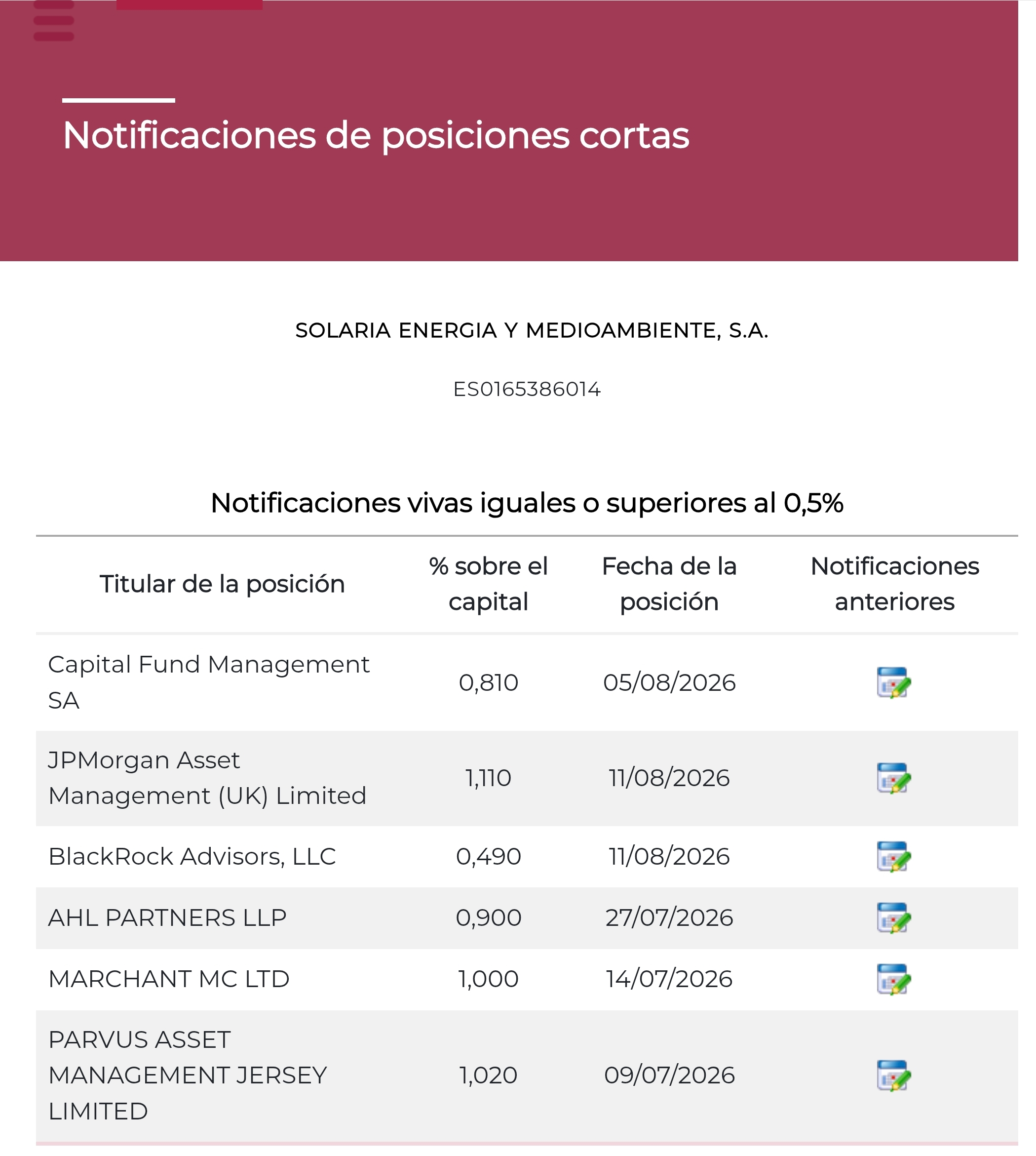Select the 'Fecha de la posición' column header

pyautogui.click(x=669, y=584)
